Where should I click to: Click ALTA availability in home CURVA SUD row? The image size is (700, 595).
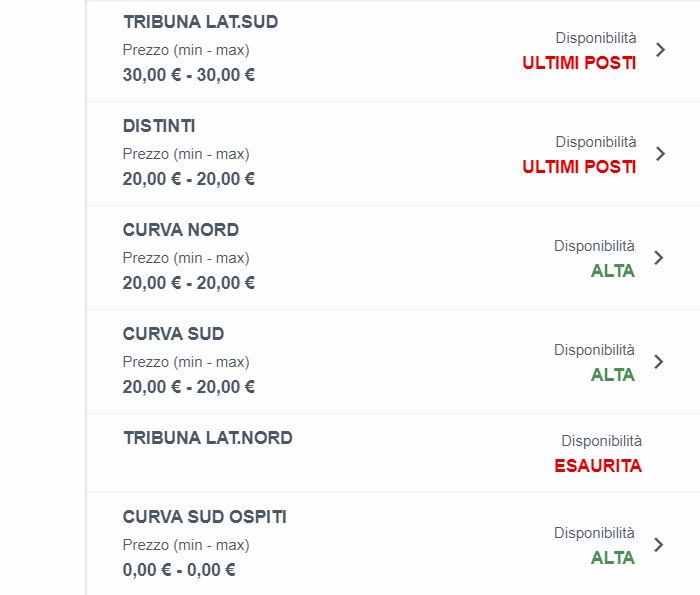coord(613,375)
